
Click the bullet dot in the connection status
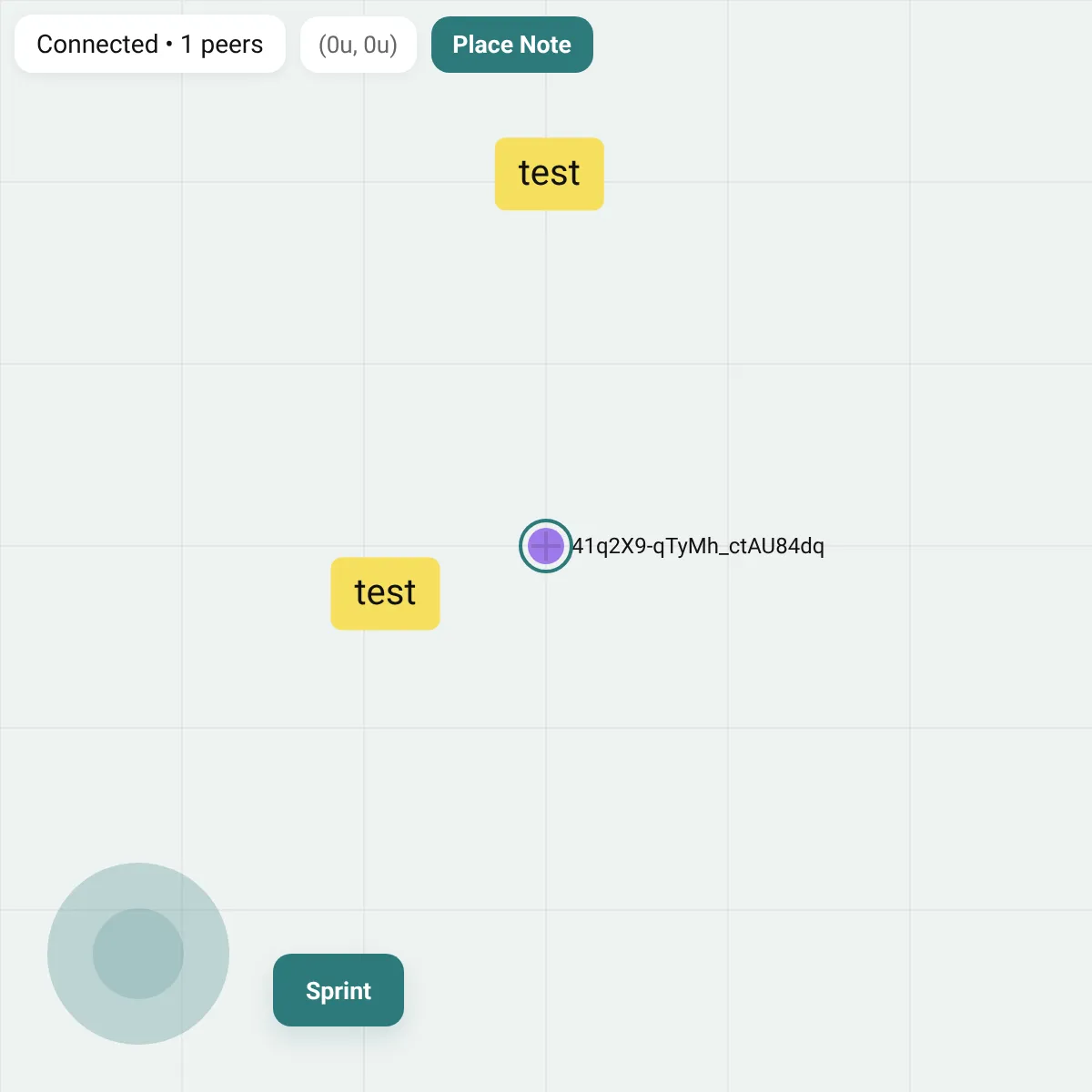(169, 44)
